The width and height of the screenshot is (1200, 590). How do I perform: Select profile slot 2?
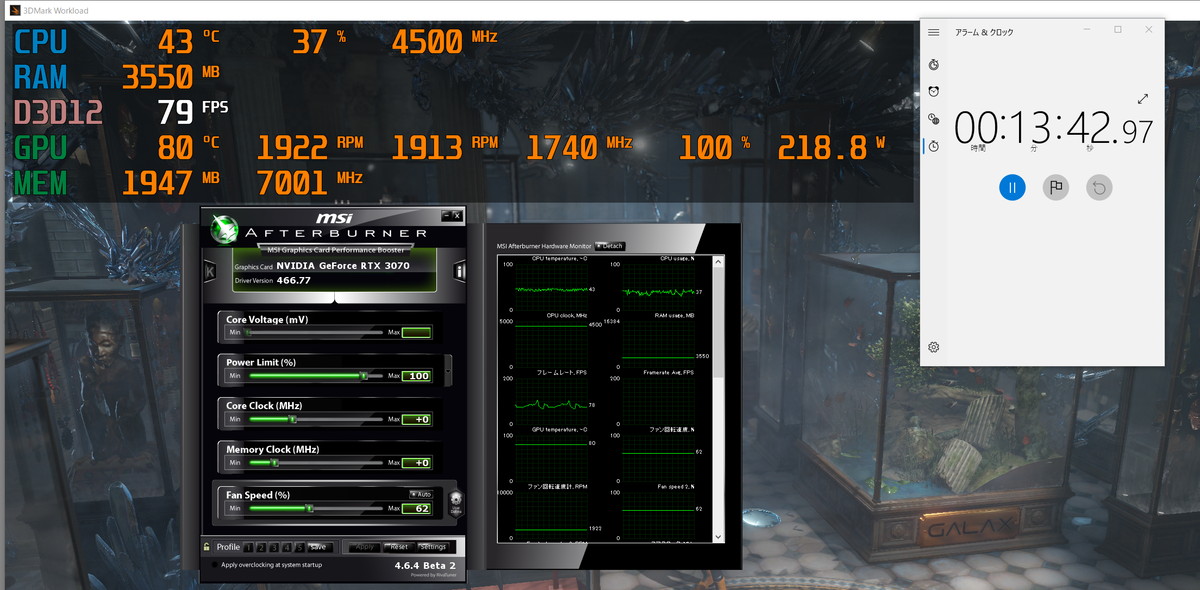pos(262,547)
